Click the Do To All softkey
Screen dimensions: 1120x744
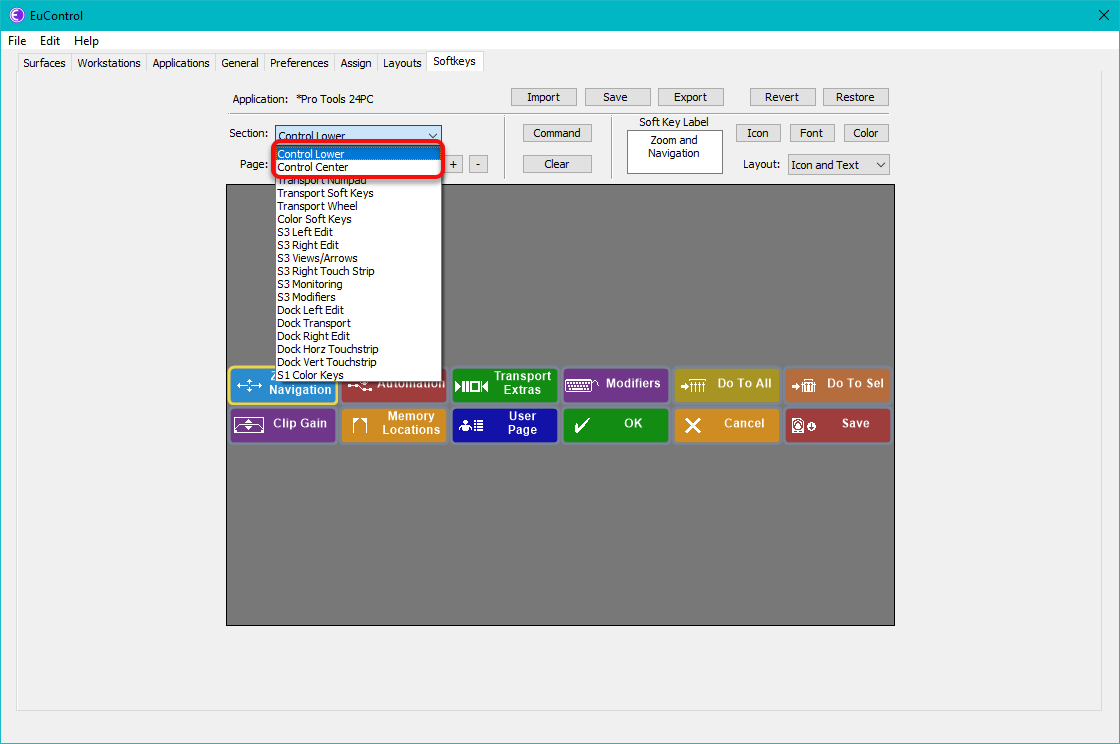tap(726, 384)
